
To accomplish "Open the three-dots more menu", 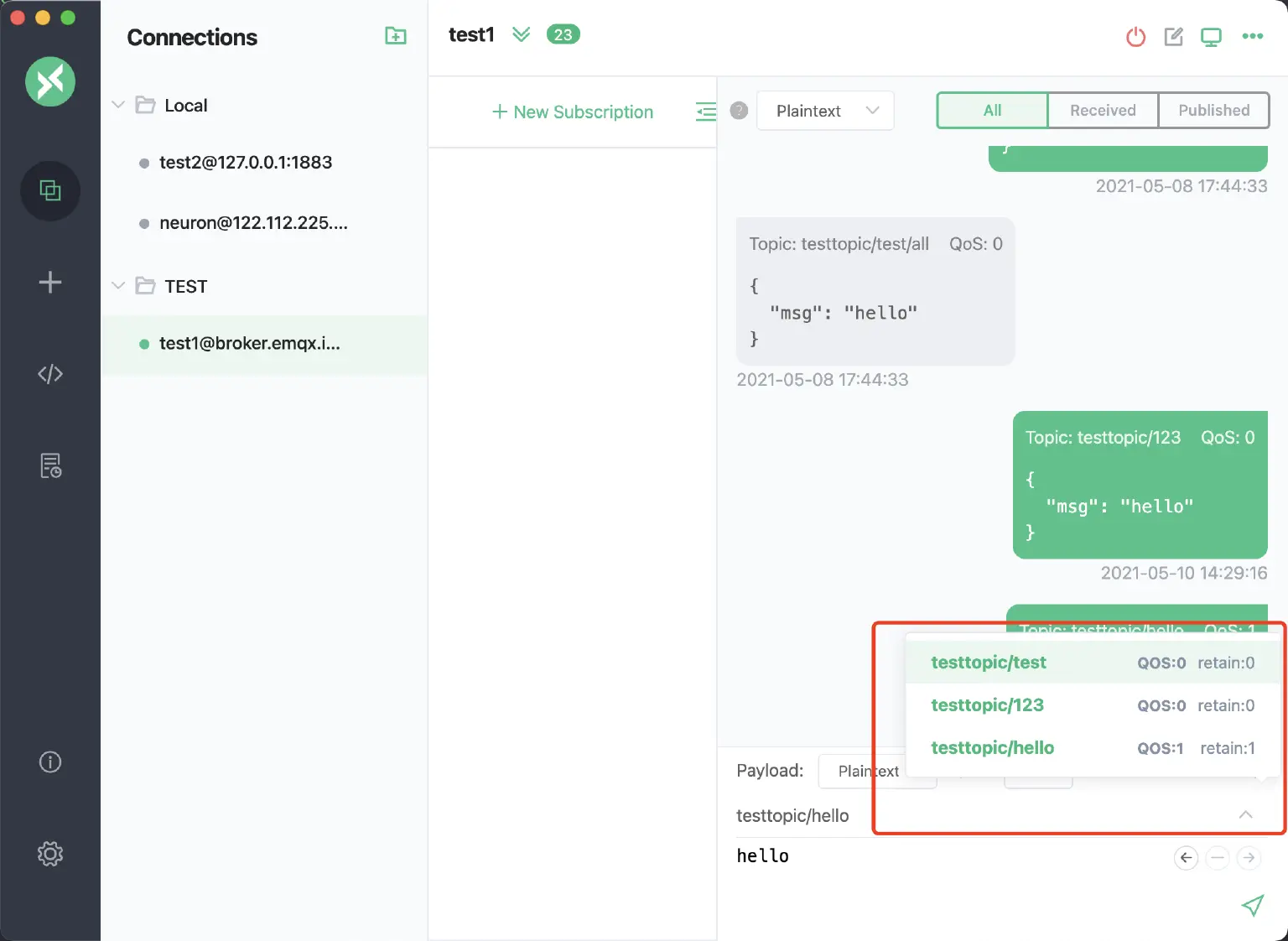I will 1252,36.
